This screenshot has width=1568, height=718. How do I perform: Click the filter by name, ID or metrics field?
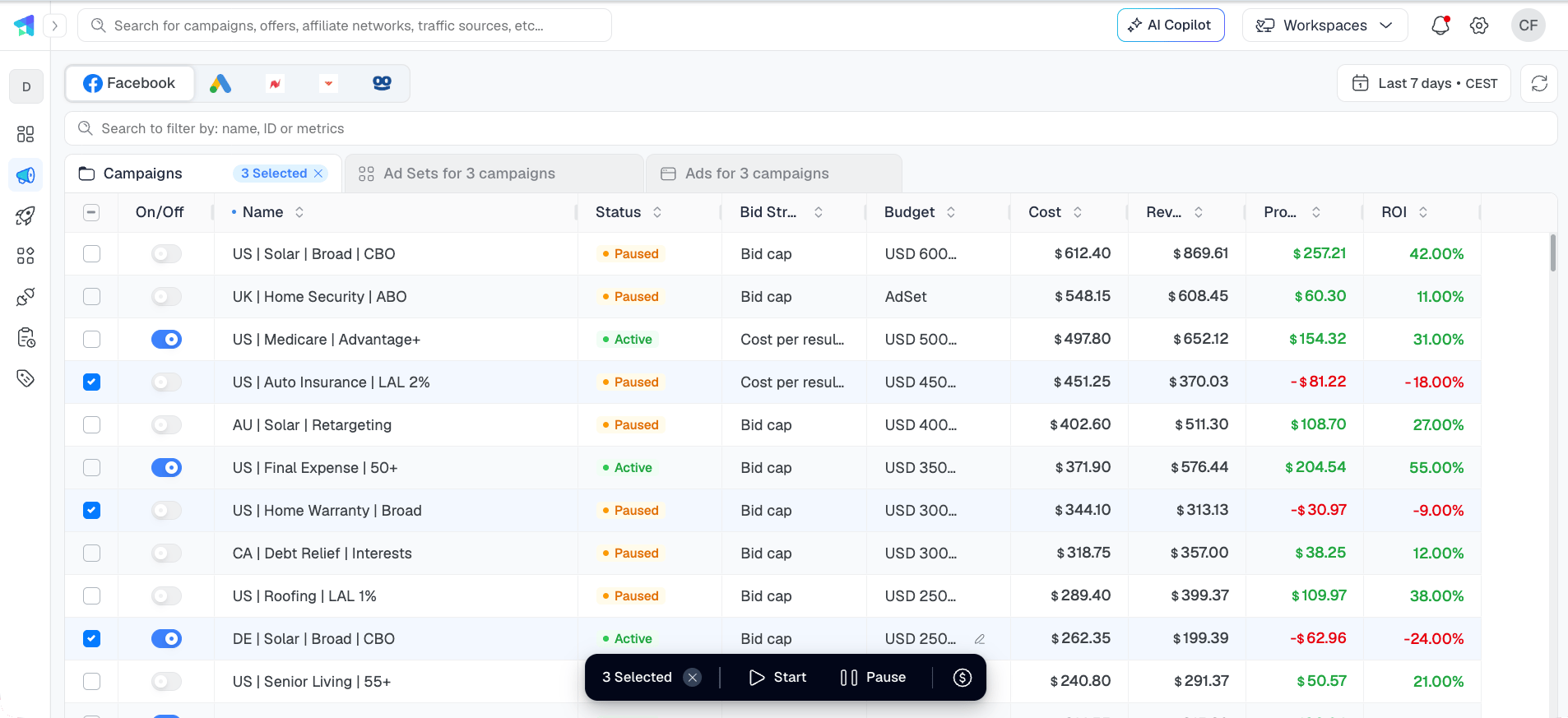(x=810, y=128)
